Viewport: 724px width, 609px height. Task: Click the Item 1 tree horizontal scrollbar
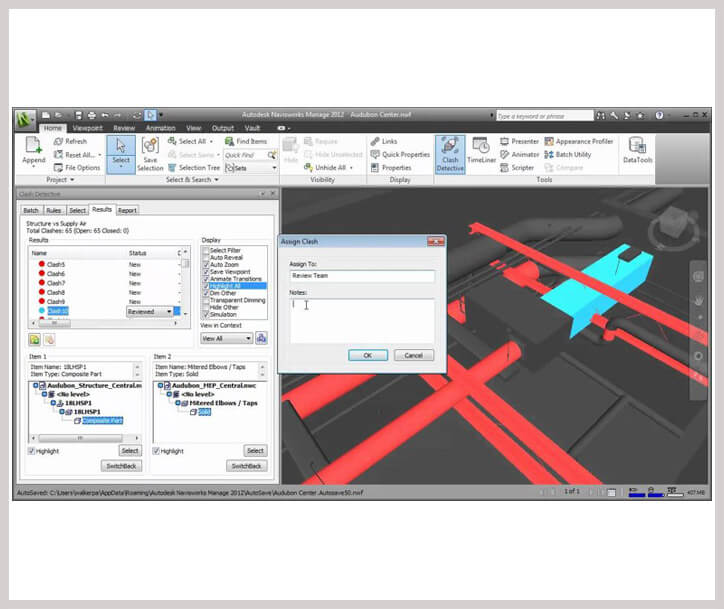click(84, 437)
